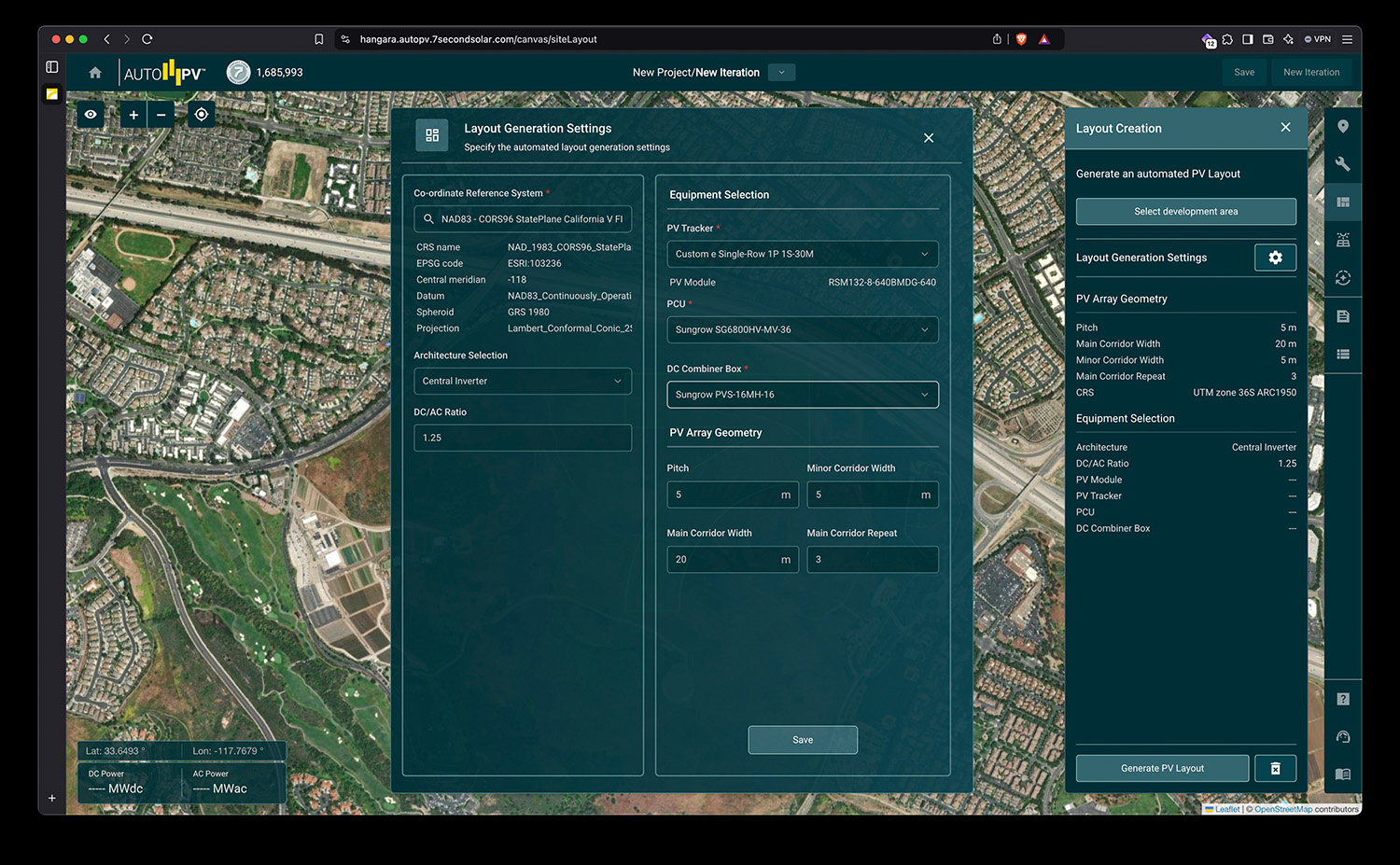1400x865 pixels.
Task: Click the gear icon beside Layout Generation Settings
Action: pyautogui.click(x=1275, y=258)
